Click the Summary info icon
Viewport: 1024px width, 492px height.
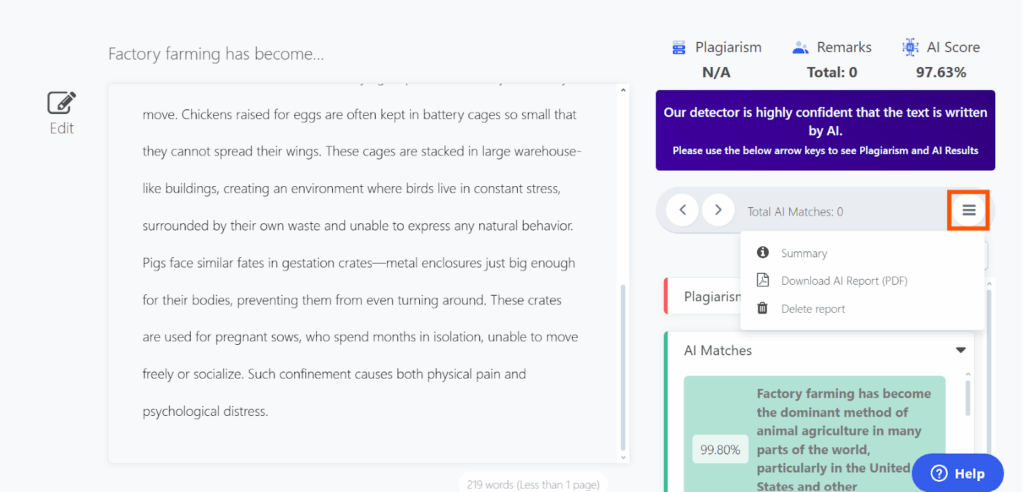tap(762, 252)
